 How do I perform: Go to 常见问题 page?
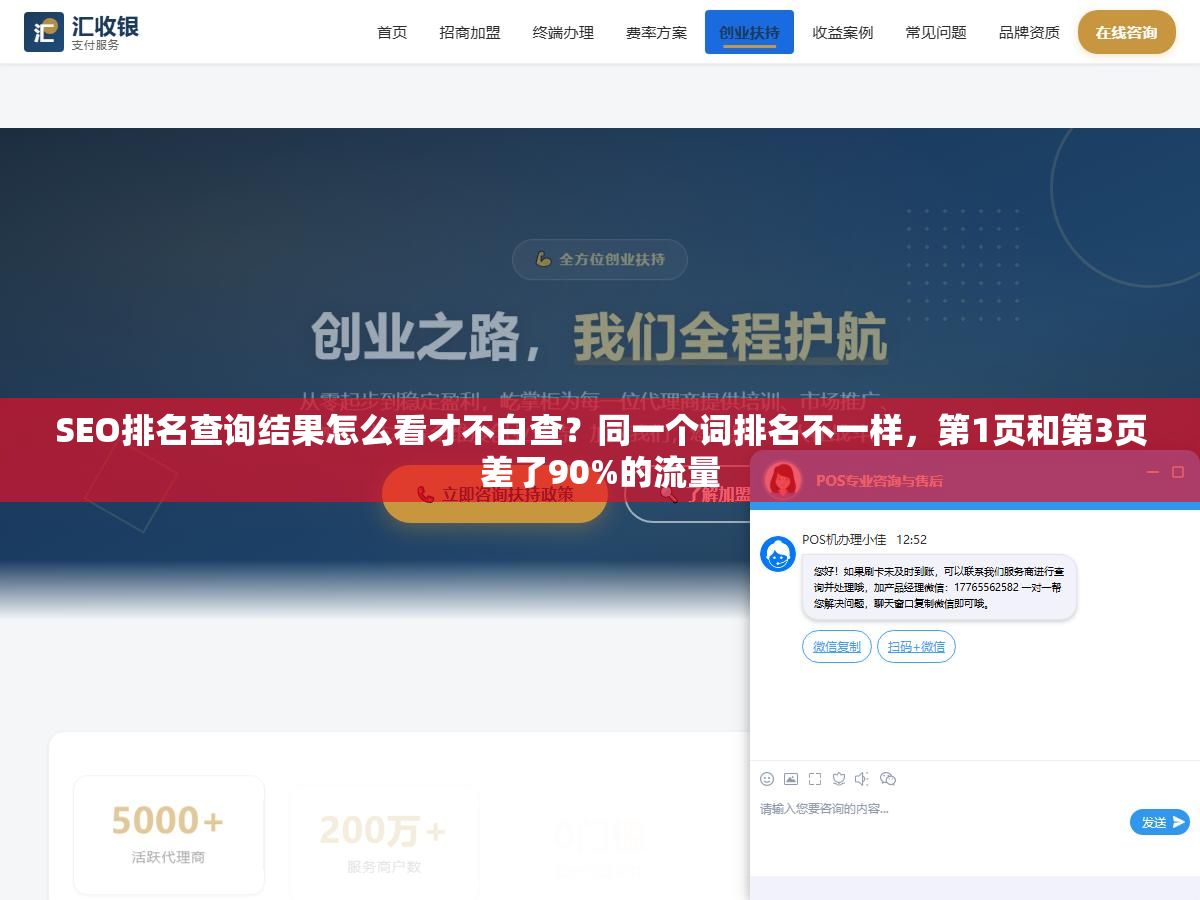coord(936,32)
